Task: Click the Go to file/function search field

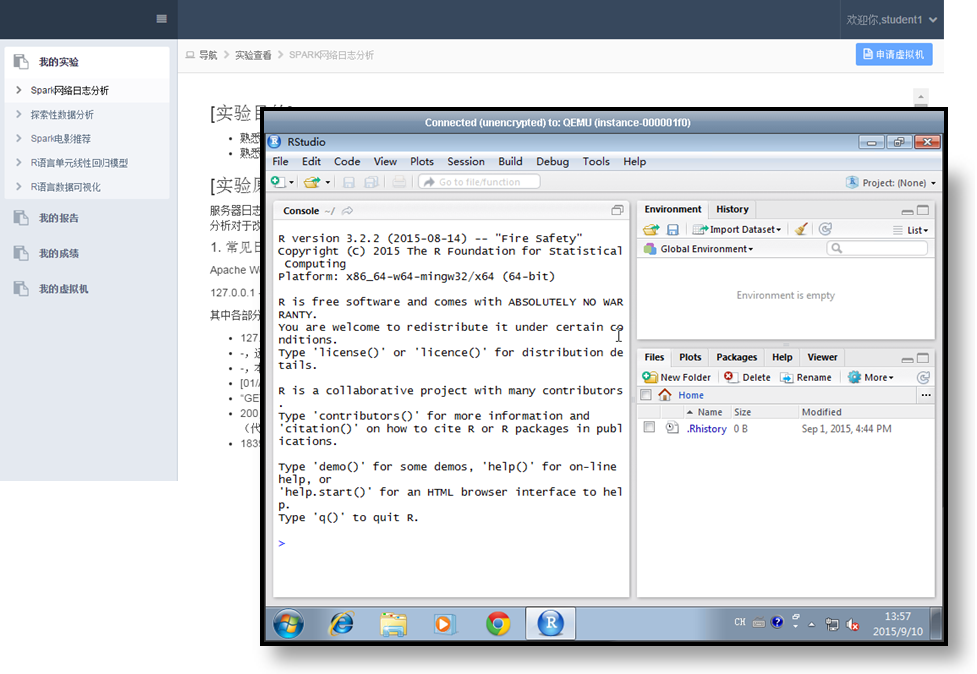Action: (479, 182)
